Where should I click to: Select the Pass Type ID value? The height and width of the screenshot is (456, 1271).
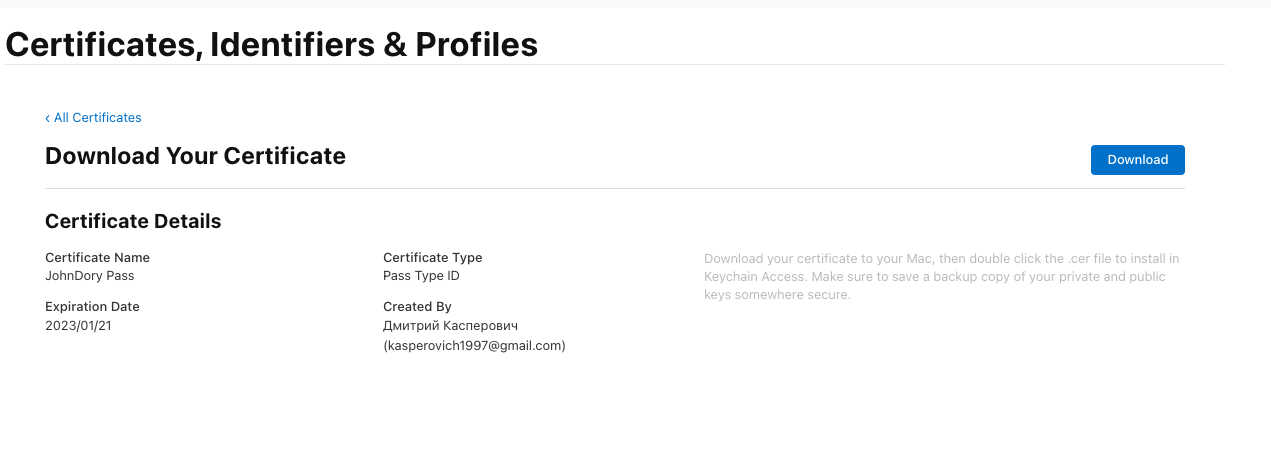click(x=421, y=275)
